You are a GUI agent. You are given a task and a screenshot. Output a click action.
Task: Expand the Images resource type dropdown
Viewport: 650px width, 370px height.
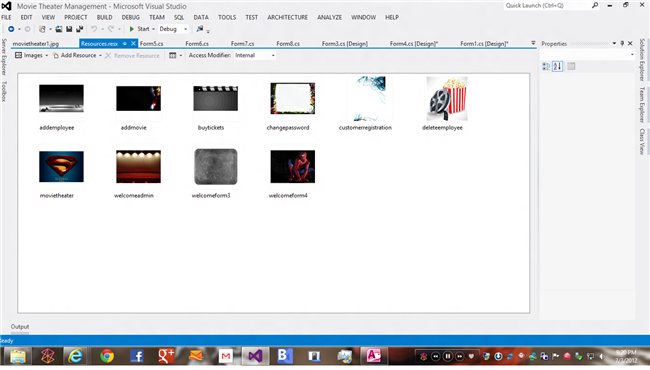coord(32,55)
